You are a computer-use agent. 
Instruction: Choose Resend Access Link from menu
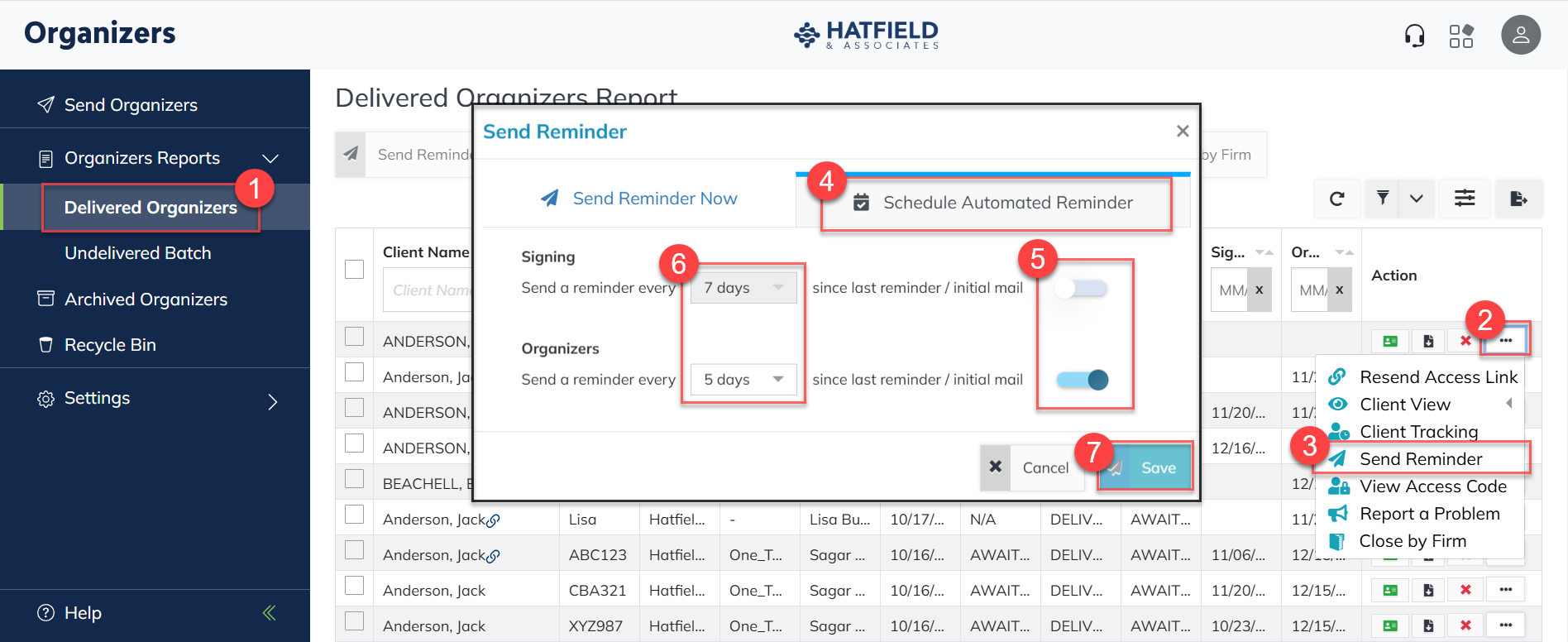pos(1422,377)
